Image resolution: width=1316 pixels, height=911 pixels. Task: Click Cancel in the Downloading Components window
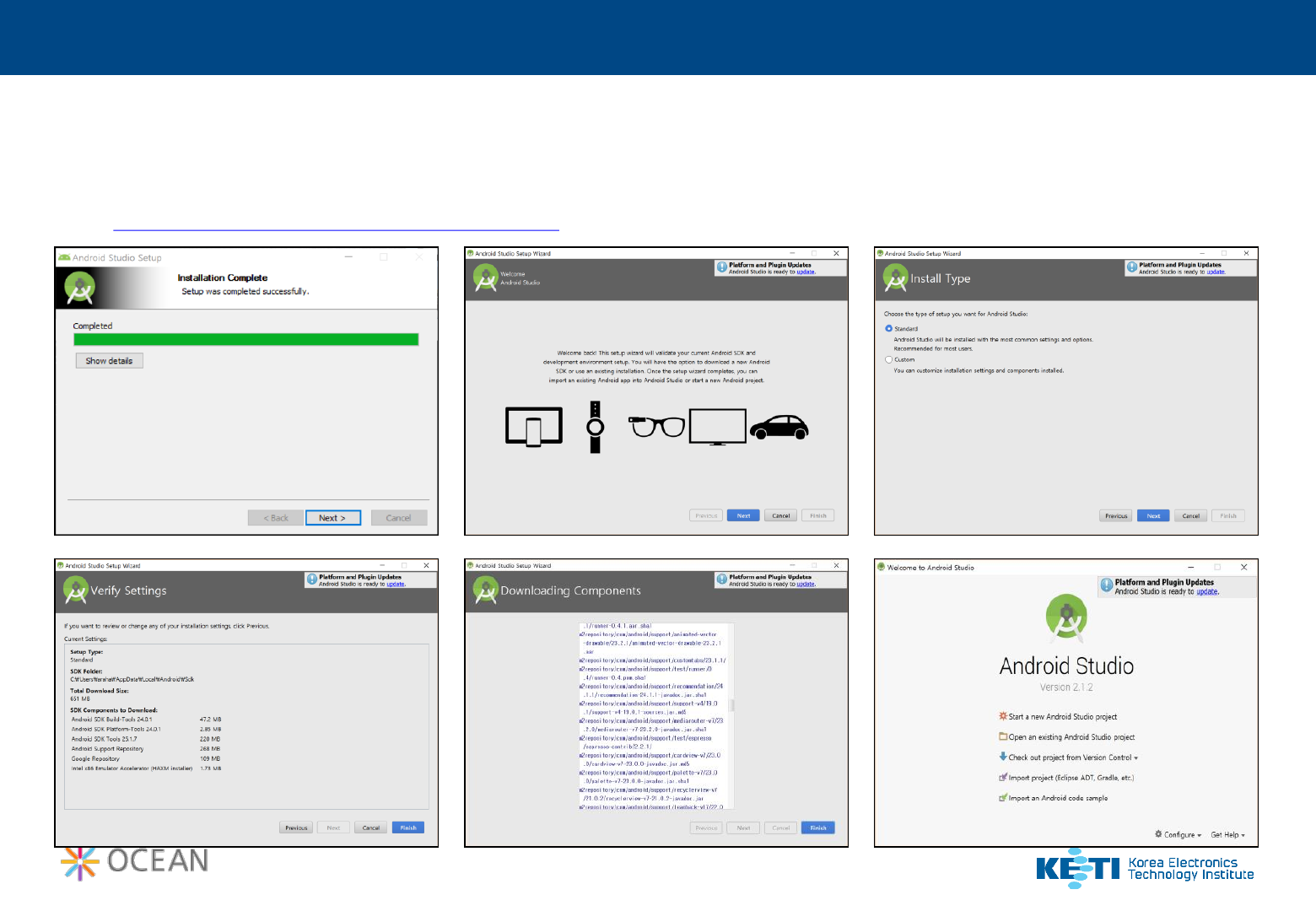(x=781, y=827)
